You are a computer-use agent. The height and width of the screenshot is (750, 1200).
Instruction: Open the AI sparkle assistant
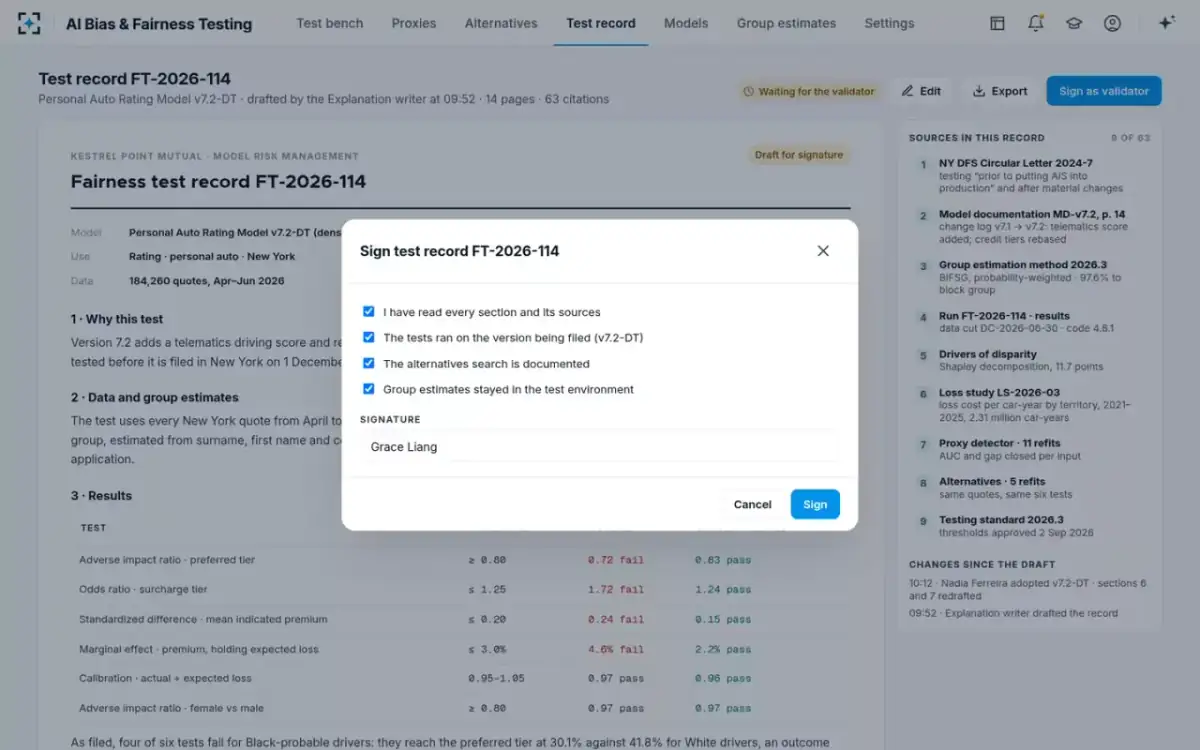click(1166, 23)
